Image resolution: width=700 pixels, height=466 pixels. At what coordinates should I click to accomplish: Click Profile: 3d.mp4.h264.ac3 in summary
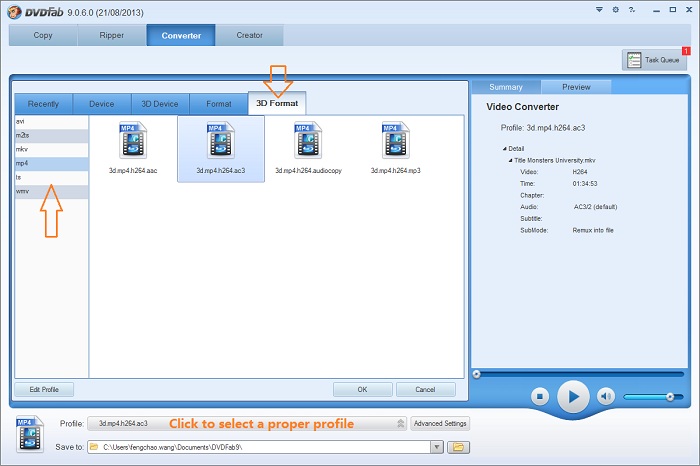pyautogui.click(x=542, y=128)
